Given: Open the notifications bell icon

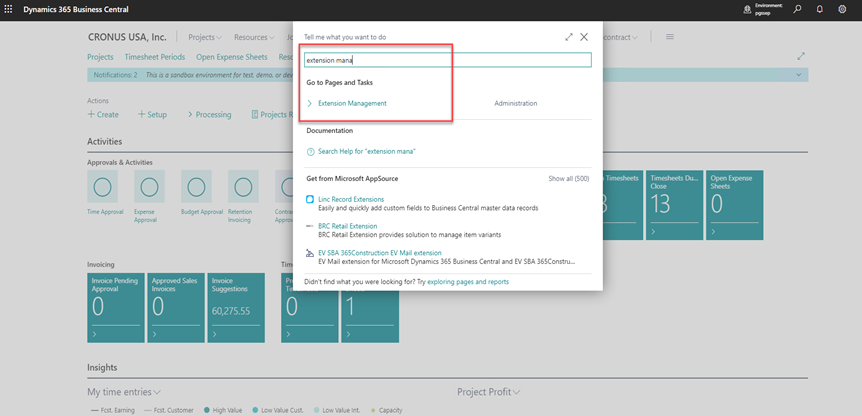Looking at the screenshot, I should click(x=820, y=10).
